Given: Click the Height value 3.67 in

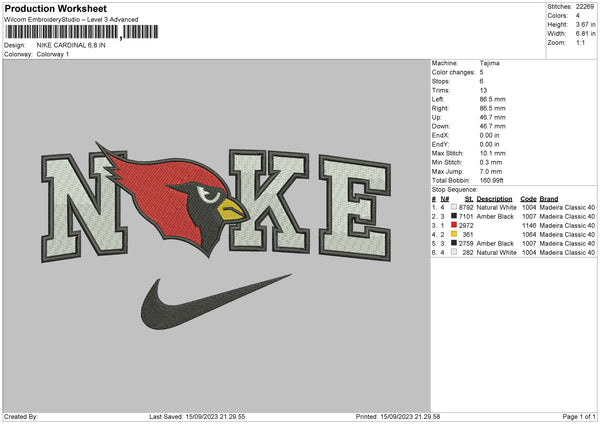Looking at the screenshot, I should 585,24.
